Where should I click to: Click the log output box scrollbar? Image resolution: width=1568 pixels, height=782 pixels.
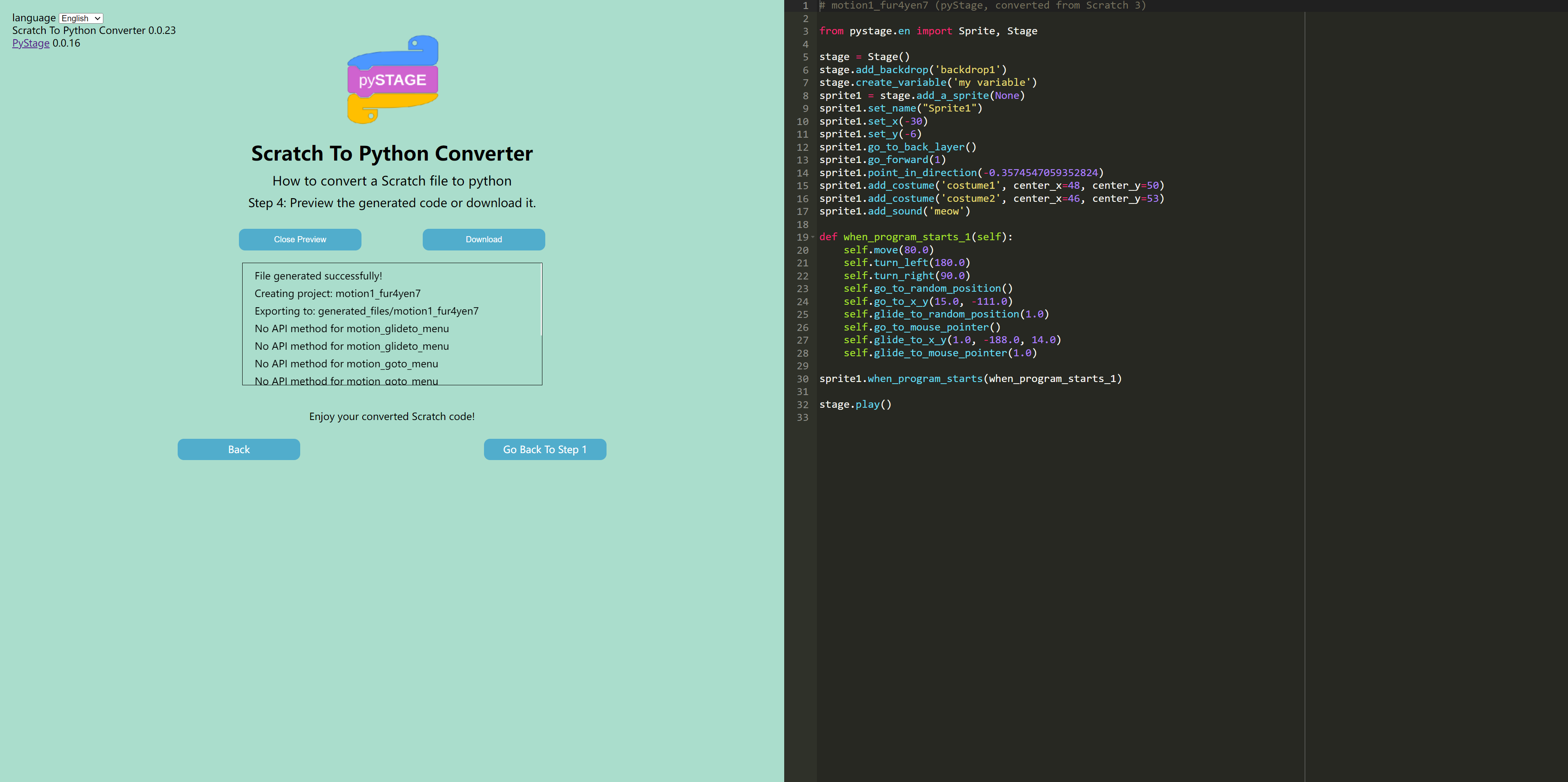point(540,299)
